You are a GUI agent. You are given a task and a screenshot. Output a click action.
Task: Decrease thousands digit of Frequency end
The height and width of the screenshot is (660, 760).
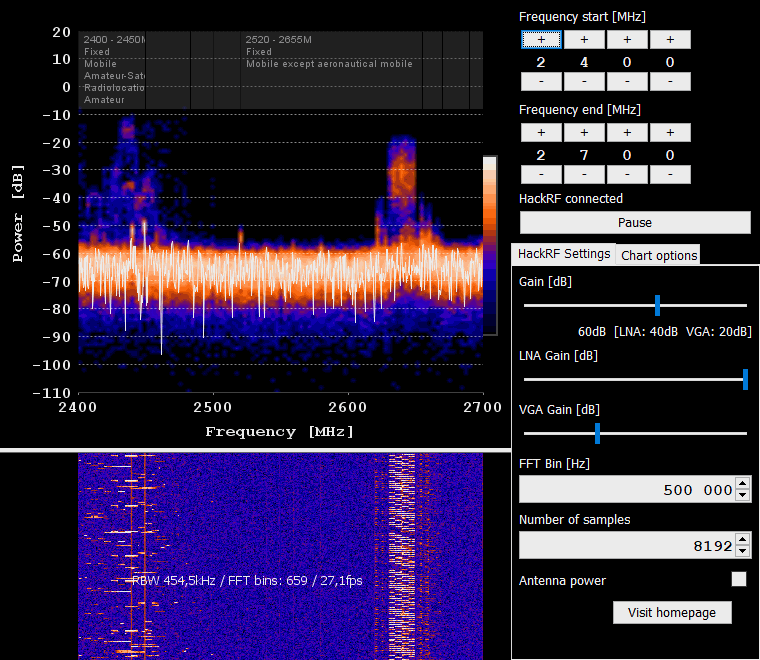(x=541, y=174)
